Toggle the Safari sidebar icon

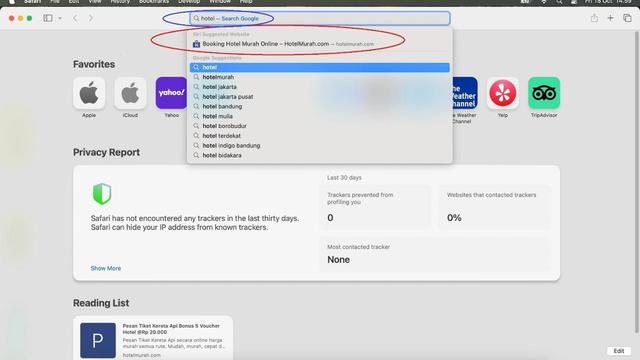(48, 18)
